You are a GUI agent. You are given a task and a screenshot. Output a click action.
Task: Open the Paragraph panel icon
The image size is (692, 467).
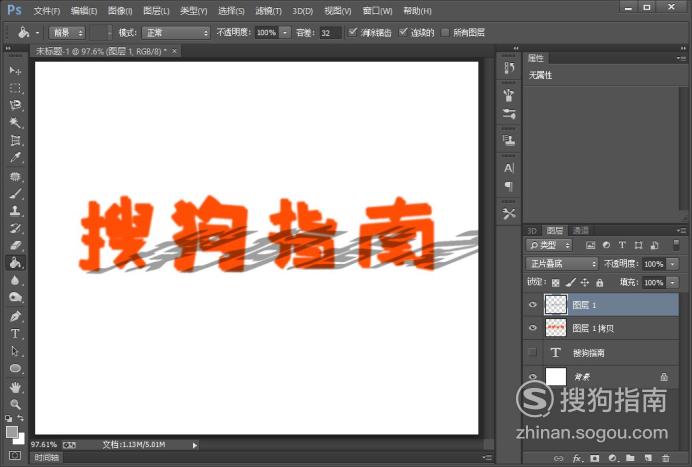click(x=509, y=186)
